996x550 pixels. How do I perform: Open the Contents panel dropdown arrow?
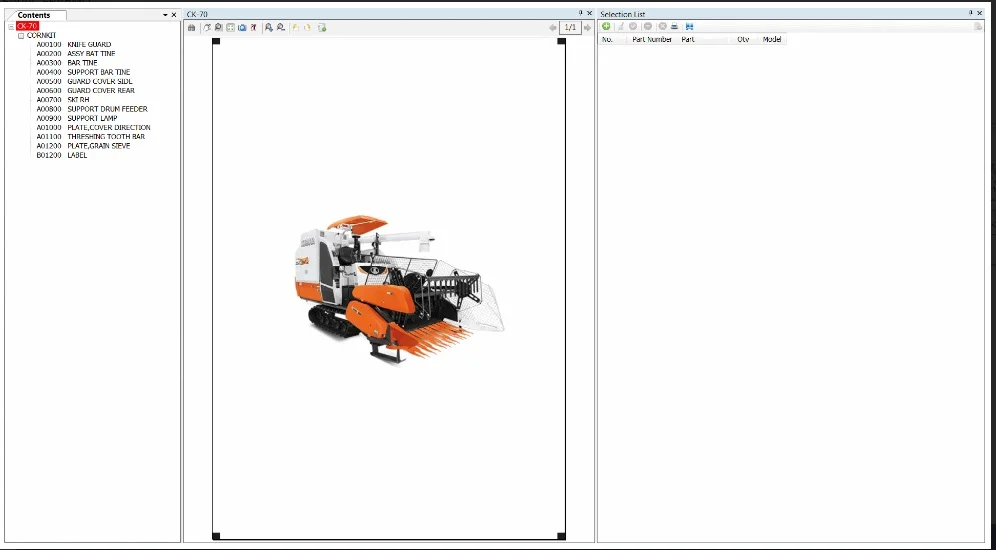(x=166, y=15)
